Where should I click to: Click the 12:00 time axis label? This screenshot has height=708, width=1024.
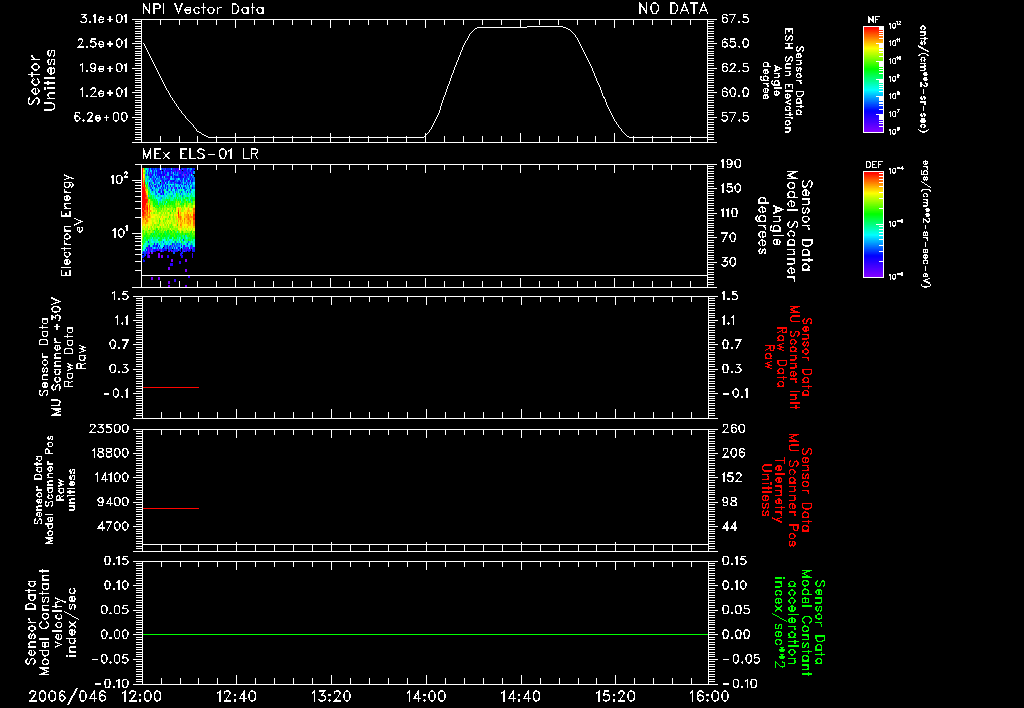click(x=142, y=696)
